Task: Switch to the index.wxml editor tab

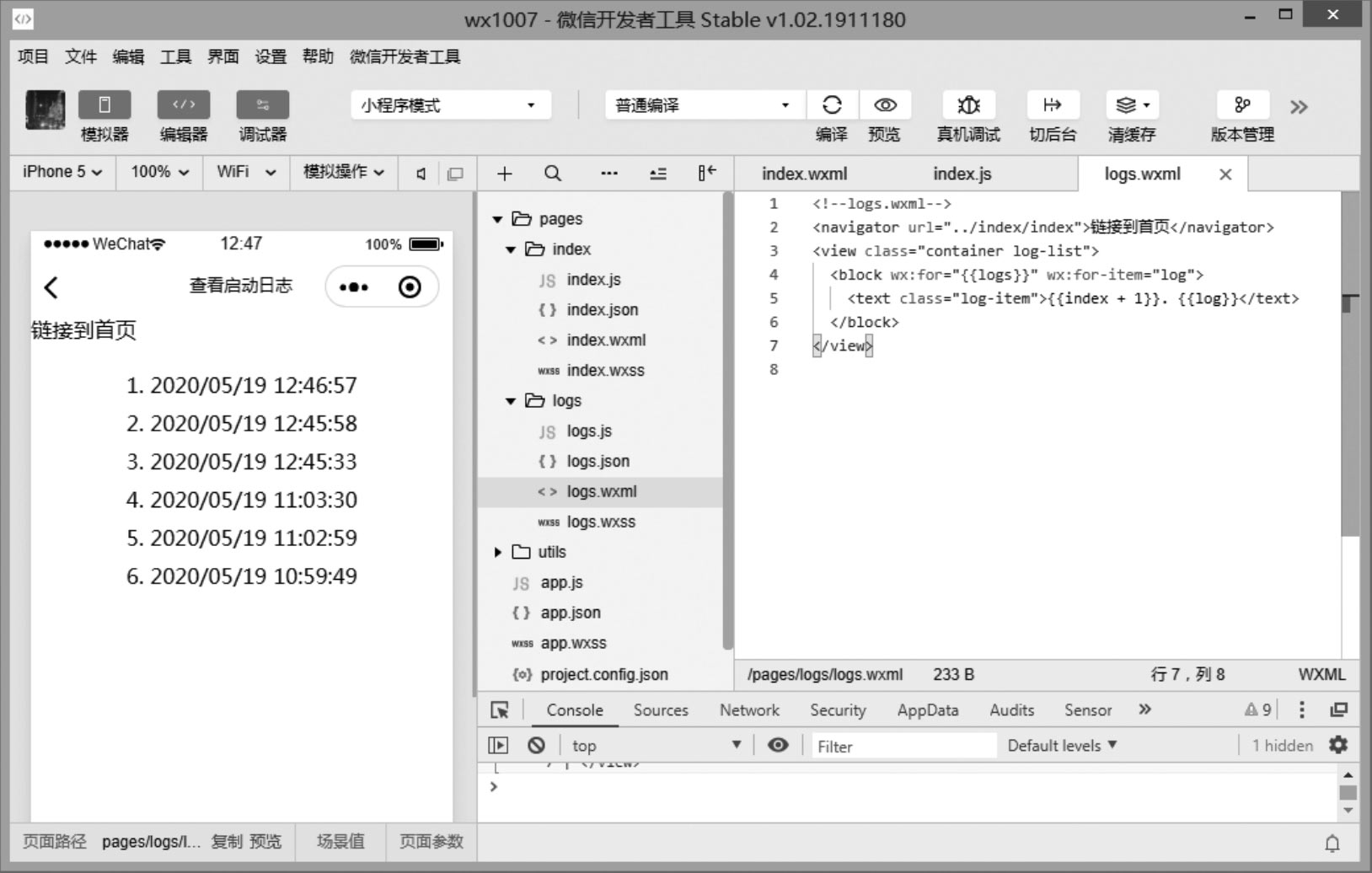Action: click(x=805, y=174)
